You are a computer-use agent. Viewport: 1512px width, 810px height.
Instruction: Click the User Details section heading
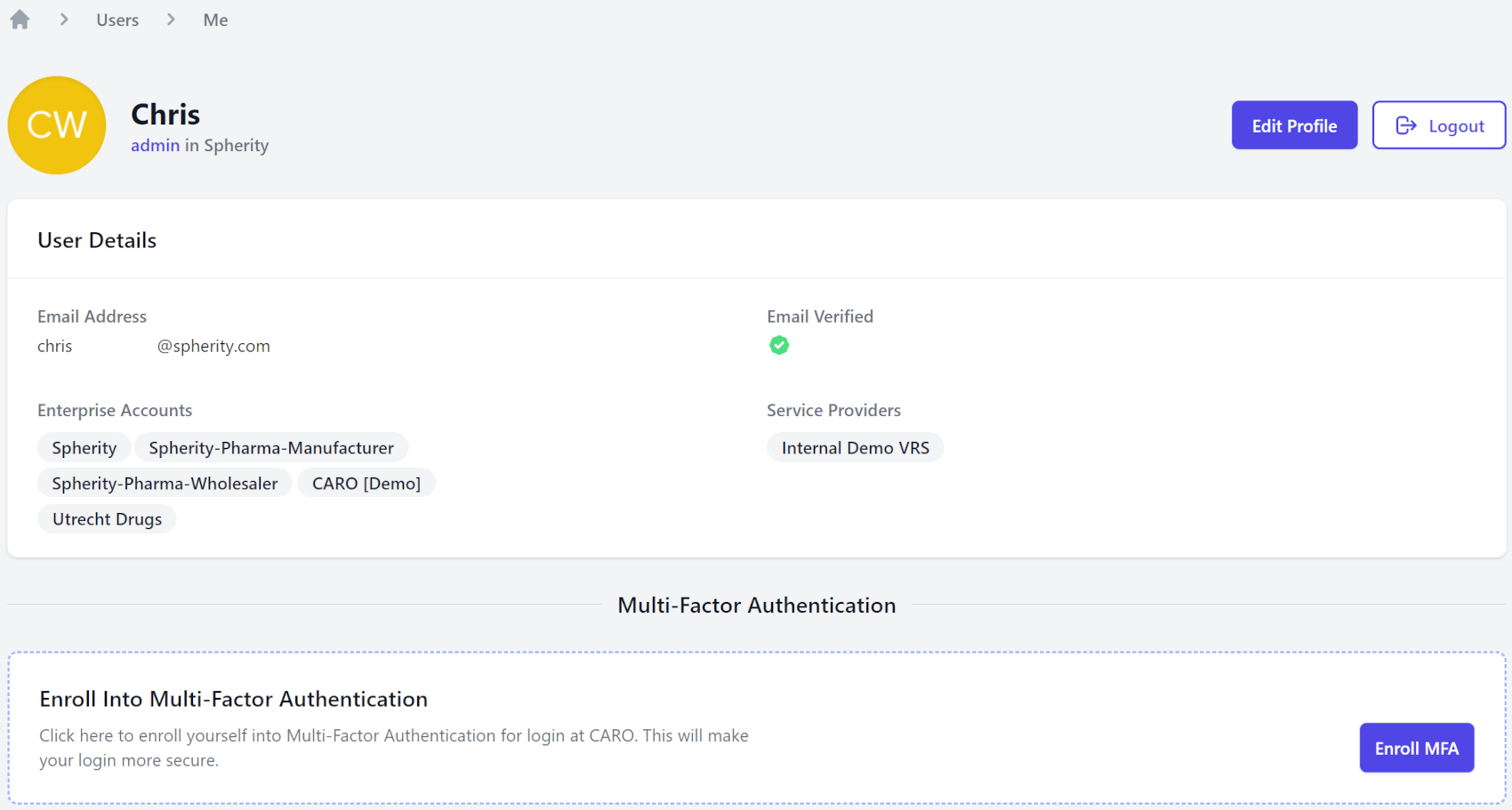pos(96,239)
